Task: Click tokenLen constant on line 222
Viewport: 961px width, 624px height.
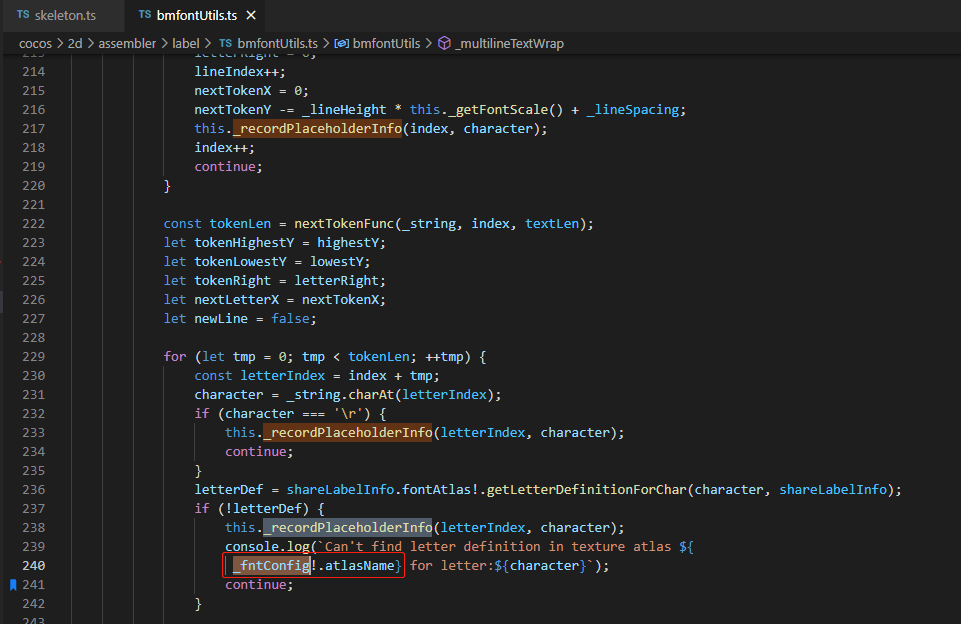Action: [x=240, y=224]
